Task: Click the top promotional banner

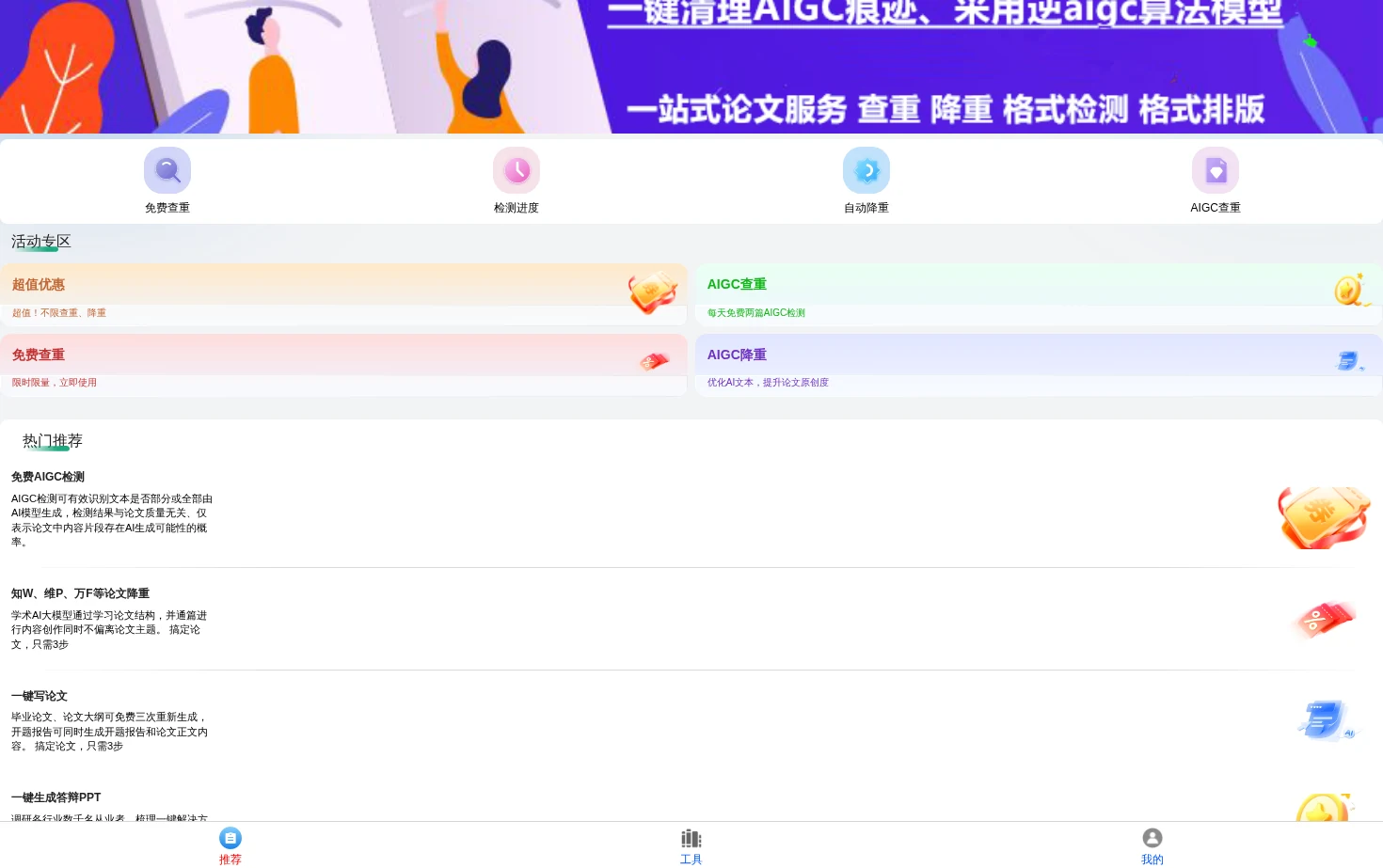Action: point(691,67)
